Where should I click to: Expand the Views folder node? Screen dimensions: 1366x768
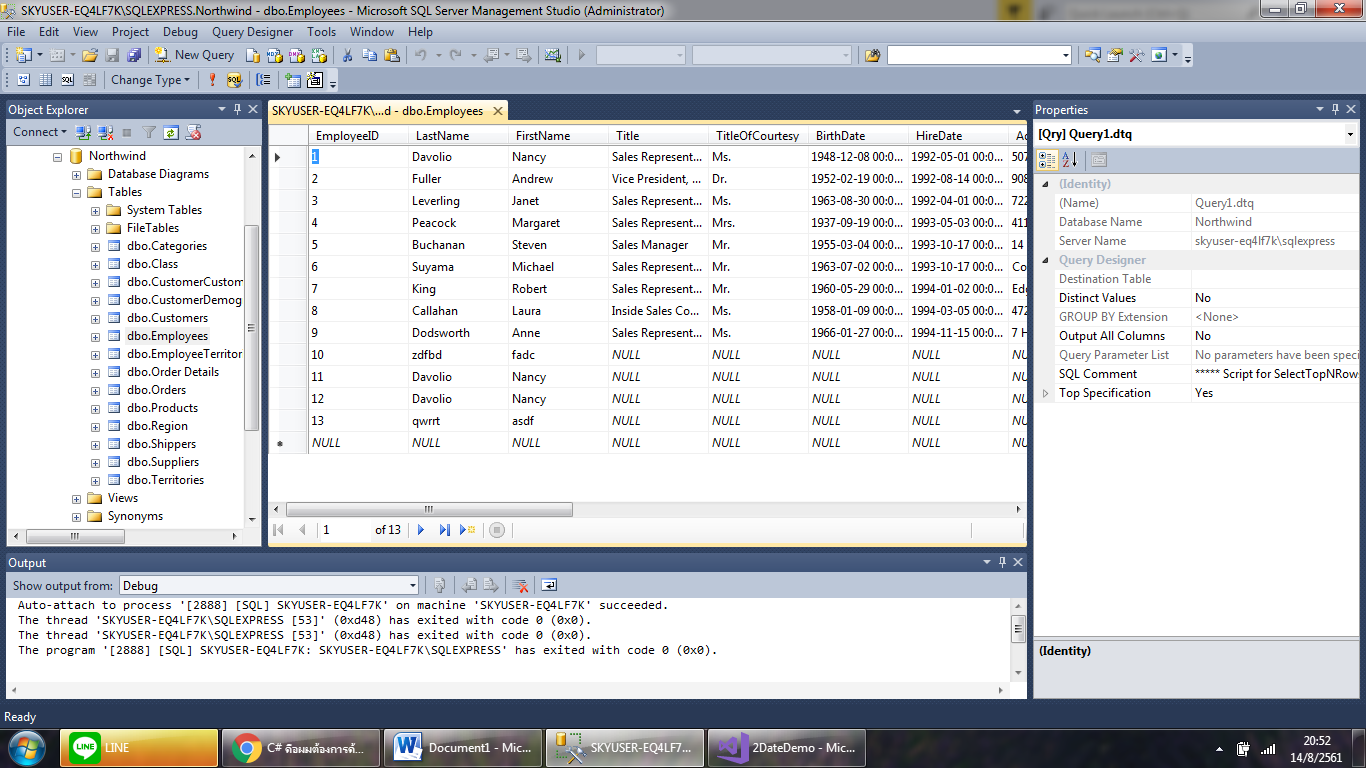[77, 498]
